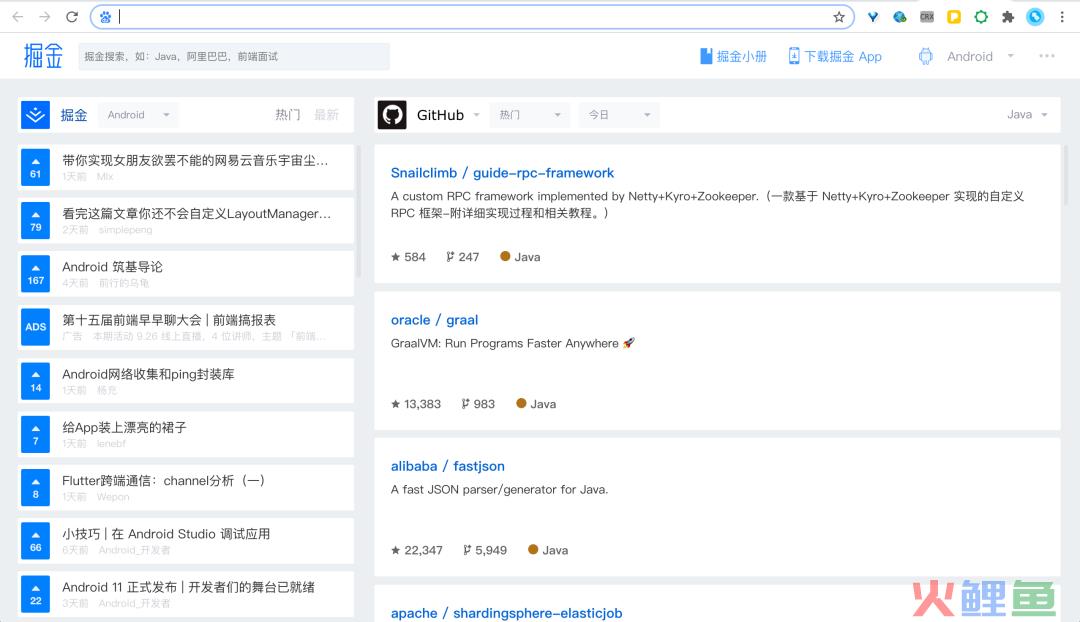Image resolution: width=1080 pixels, height=622 pixels.
Task: Open article 小技巧 | 在 Android Studio 调试应用
Action: 166,534
